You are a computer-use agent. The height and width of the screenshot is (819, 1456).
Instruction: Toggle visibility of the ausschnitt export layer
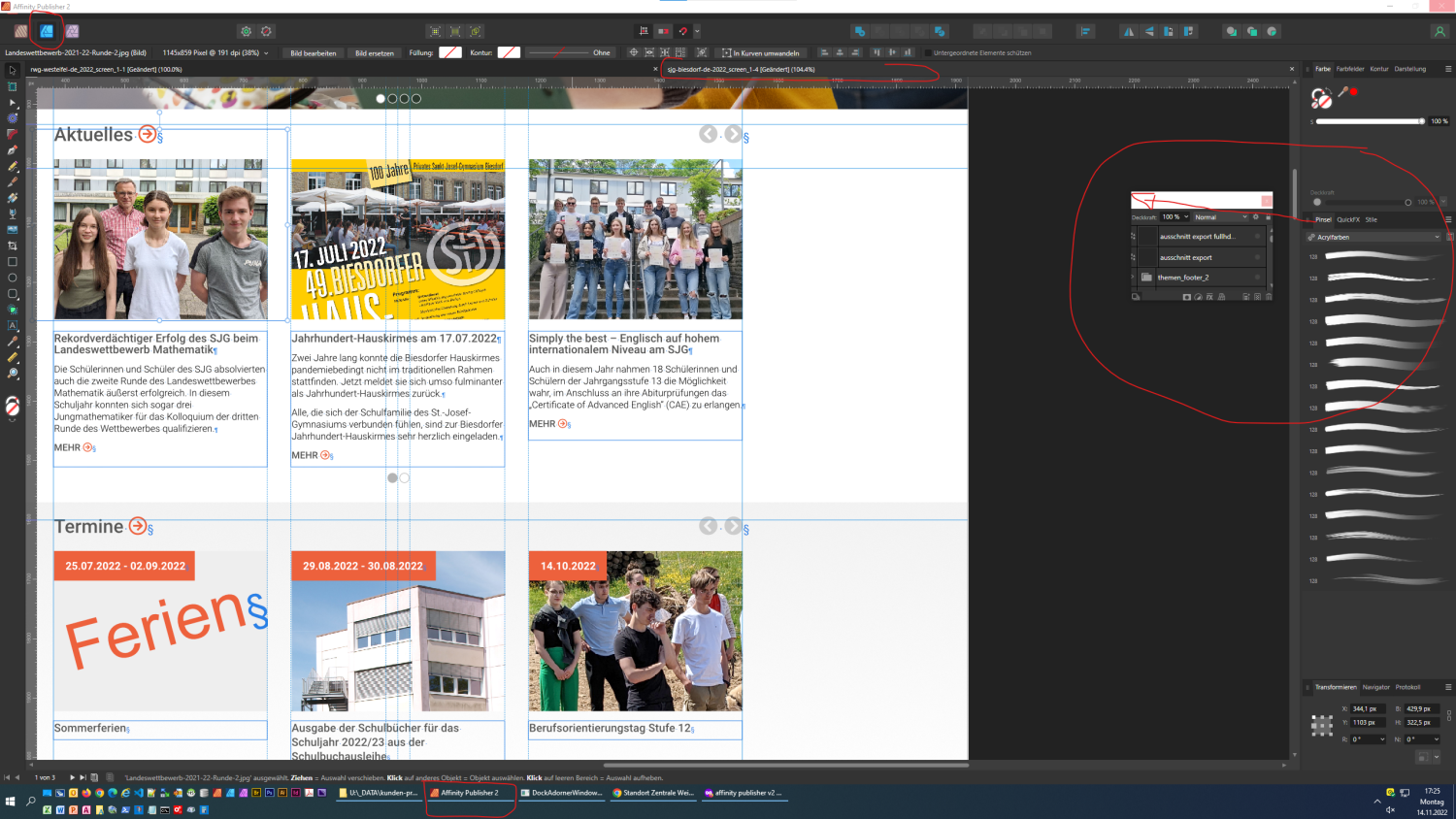click(1258, 257)
